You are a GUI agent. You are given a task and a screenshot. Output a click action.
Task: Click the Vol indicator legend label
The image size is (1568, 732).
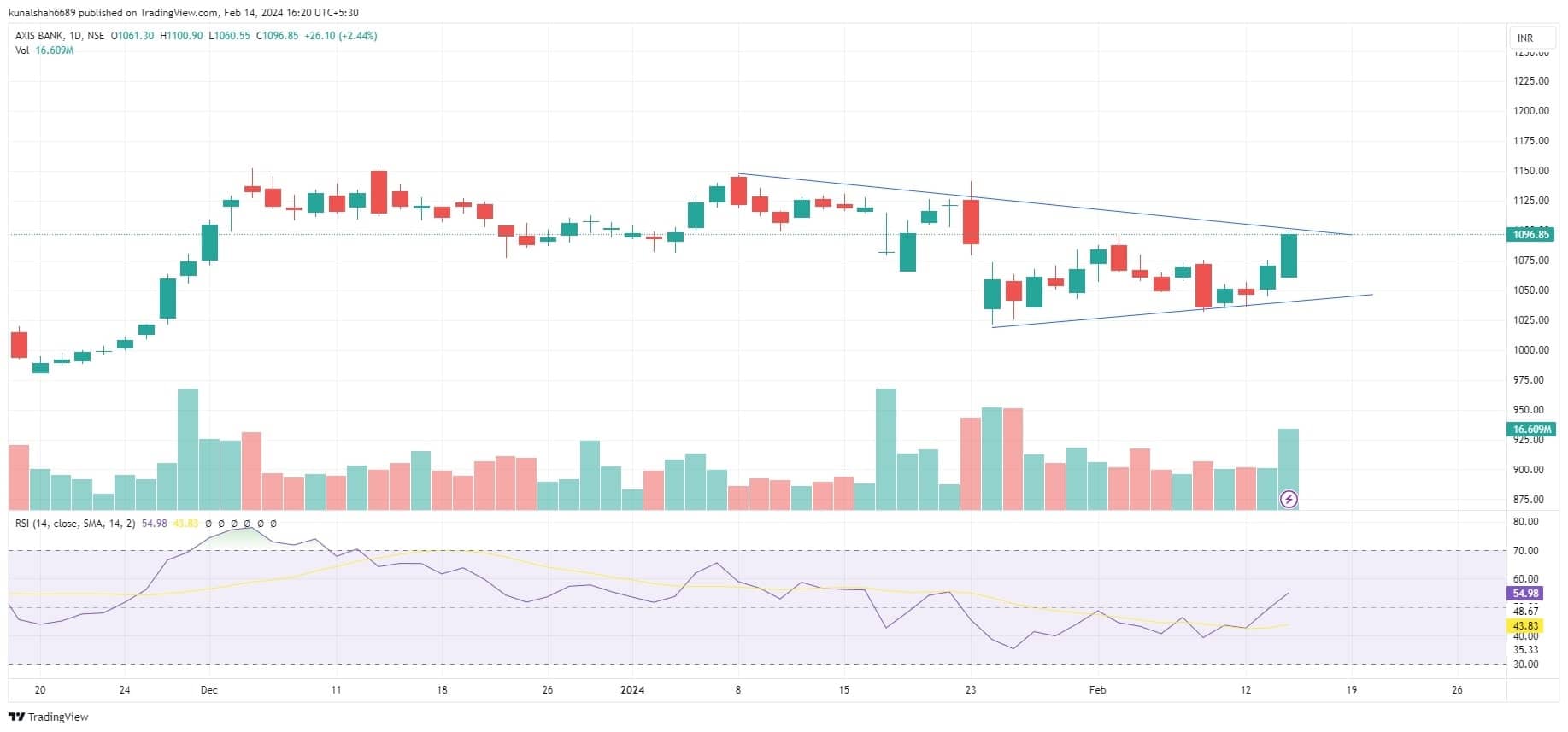tap(22, 50)
